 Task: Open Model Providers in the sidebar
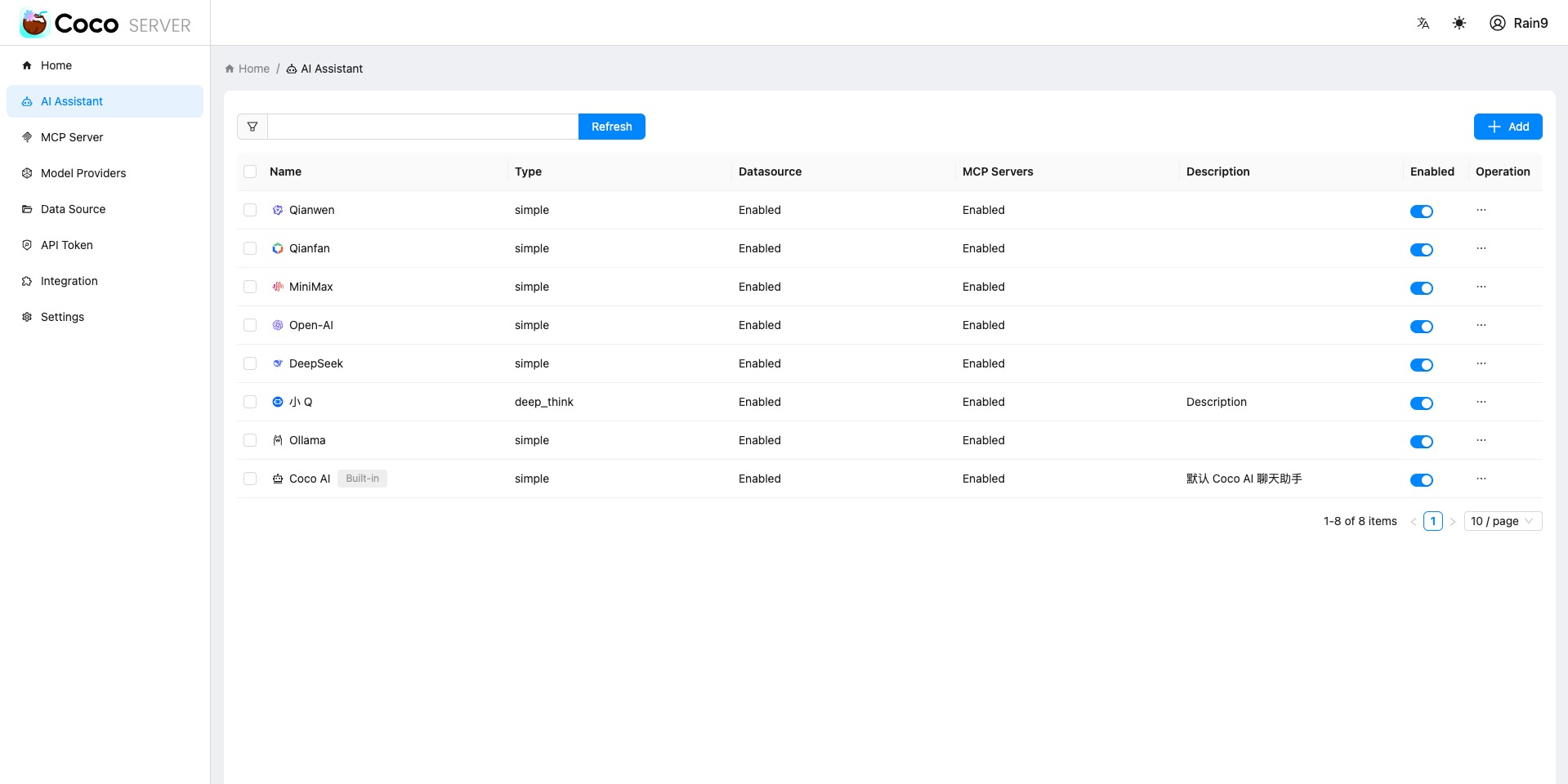(105, 173)
